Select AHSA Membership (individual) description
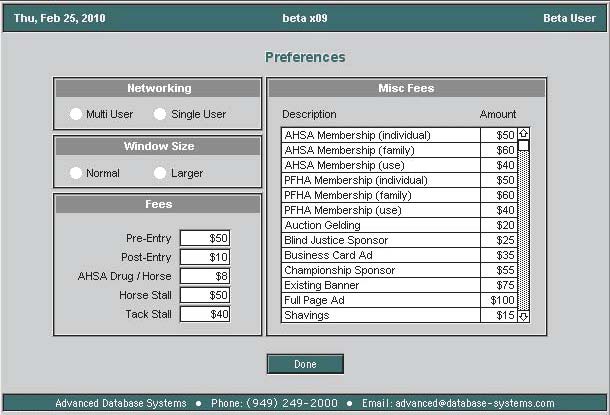 [381, 135]
